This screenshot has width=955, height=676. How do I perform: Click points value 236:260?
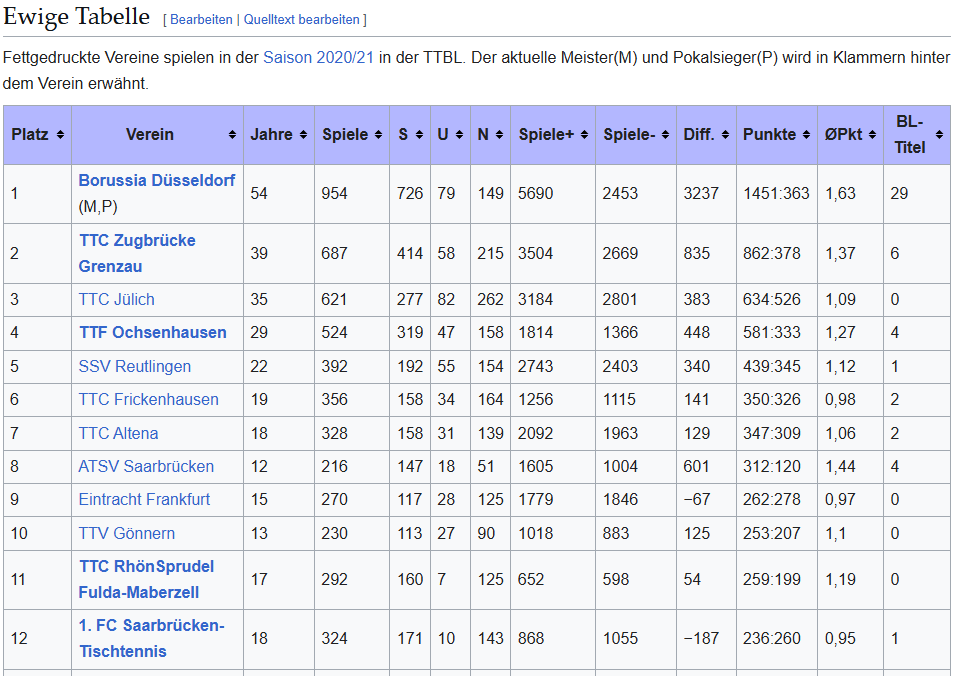click(772, 638)
